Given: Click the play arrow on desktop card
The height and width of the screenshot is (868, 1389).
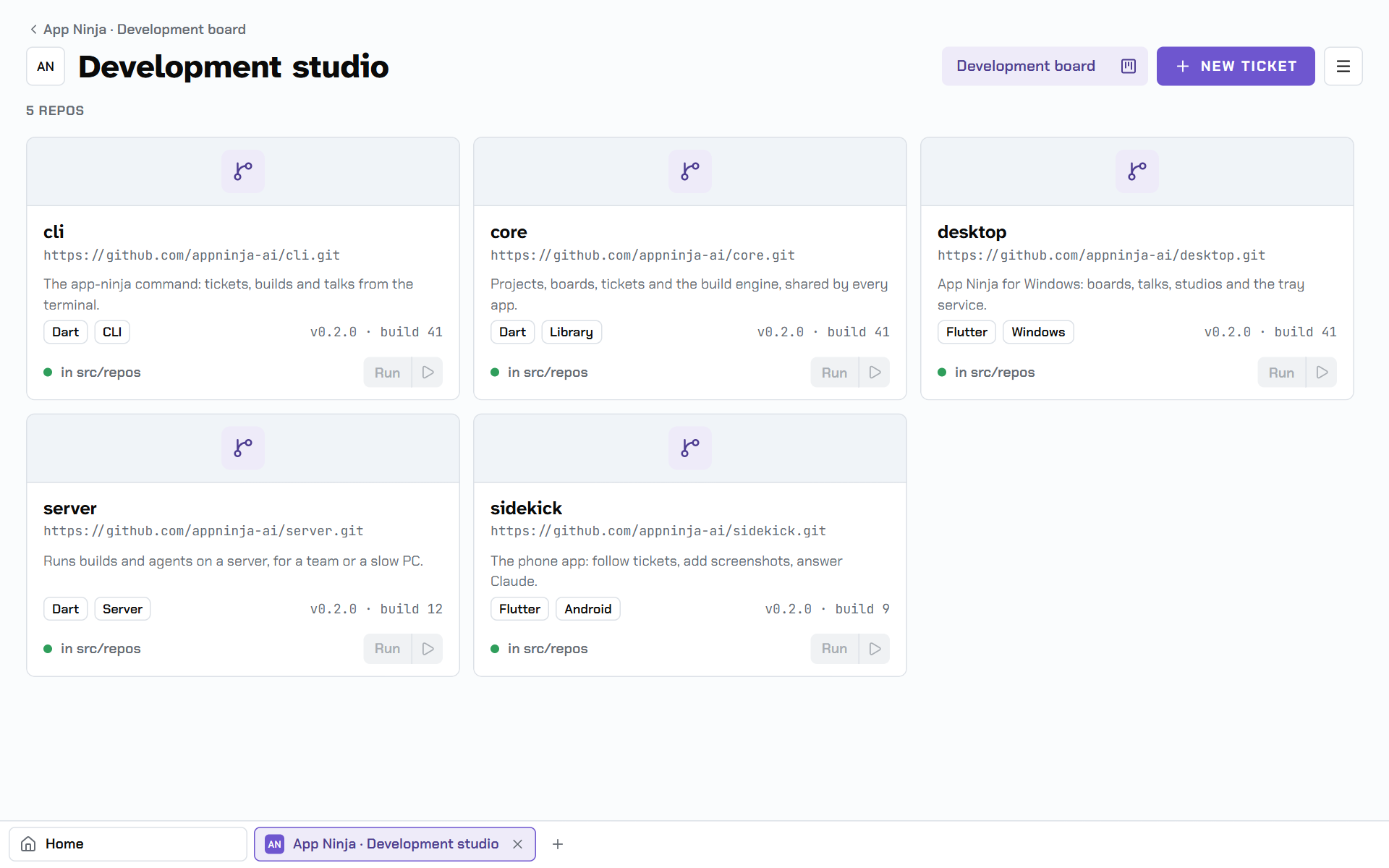Looking at the screenshot, I should (x=1322, y=373).
